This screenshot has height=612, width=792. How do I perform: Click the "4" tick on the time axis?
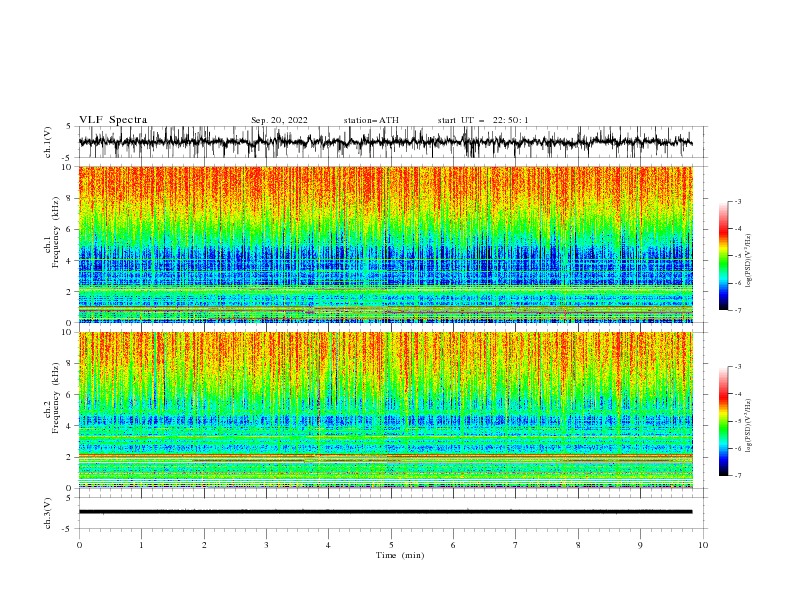(328, 545)
